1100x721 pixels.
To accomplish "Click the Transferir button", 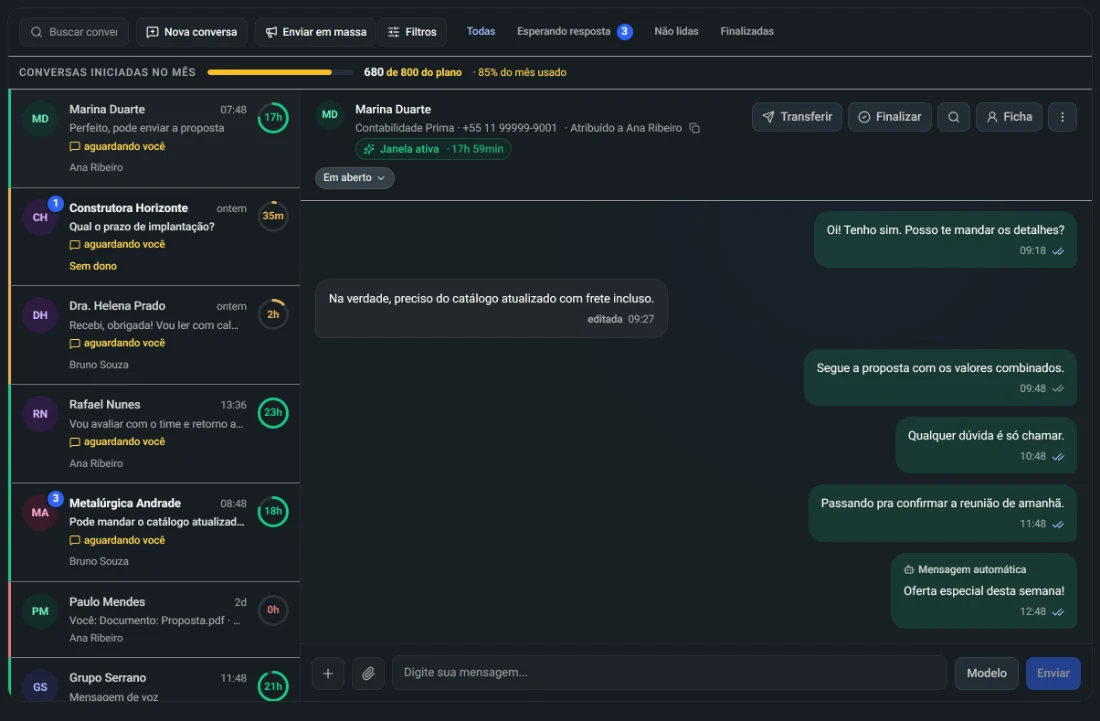I will 797,117.
